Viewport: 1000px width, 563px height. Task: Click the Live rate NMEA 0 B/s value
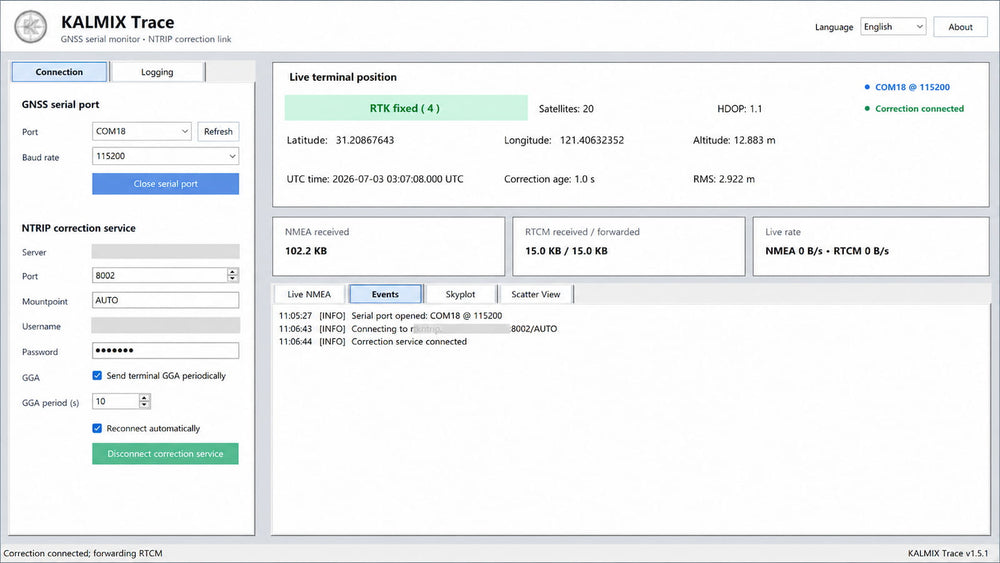(x=827, y=251)
